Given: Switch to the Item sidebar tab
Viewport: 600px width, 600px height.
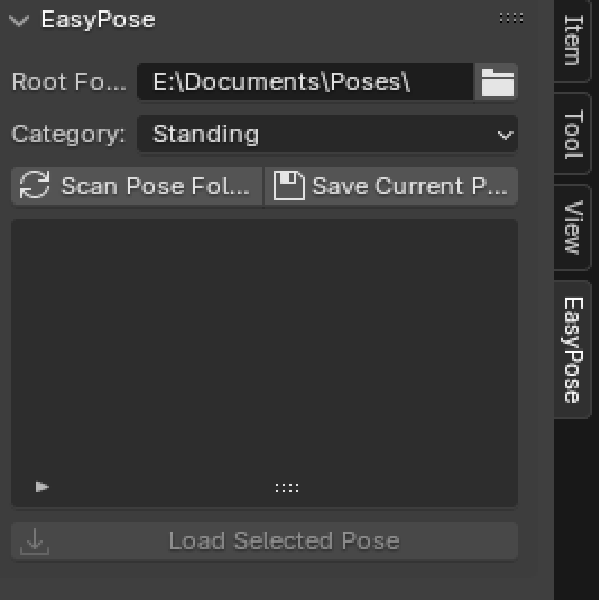Looking at the screenshot, I should pos(573,40).
